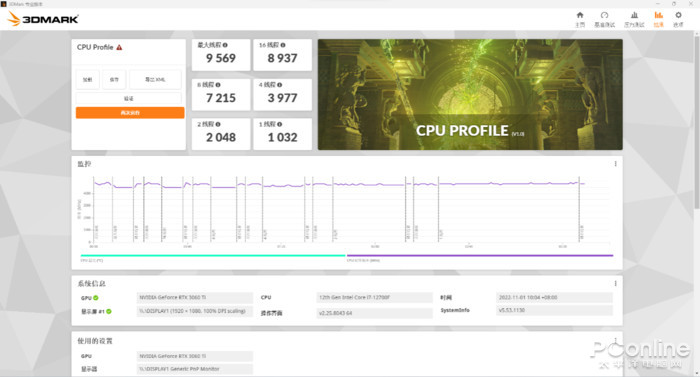This screenshot has height=377, width=700.
Task: Click the vertical scrollbar on right edge
Action: click(696, 121)
